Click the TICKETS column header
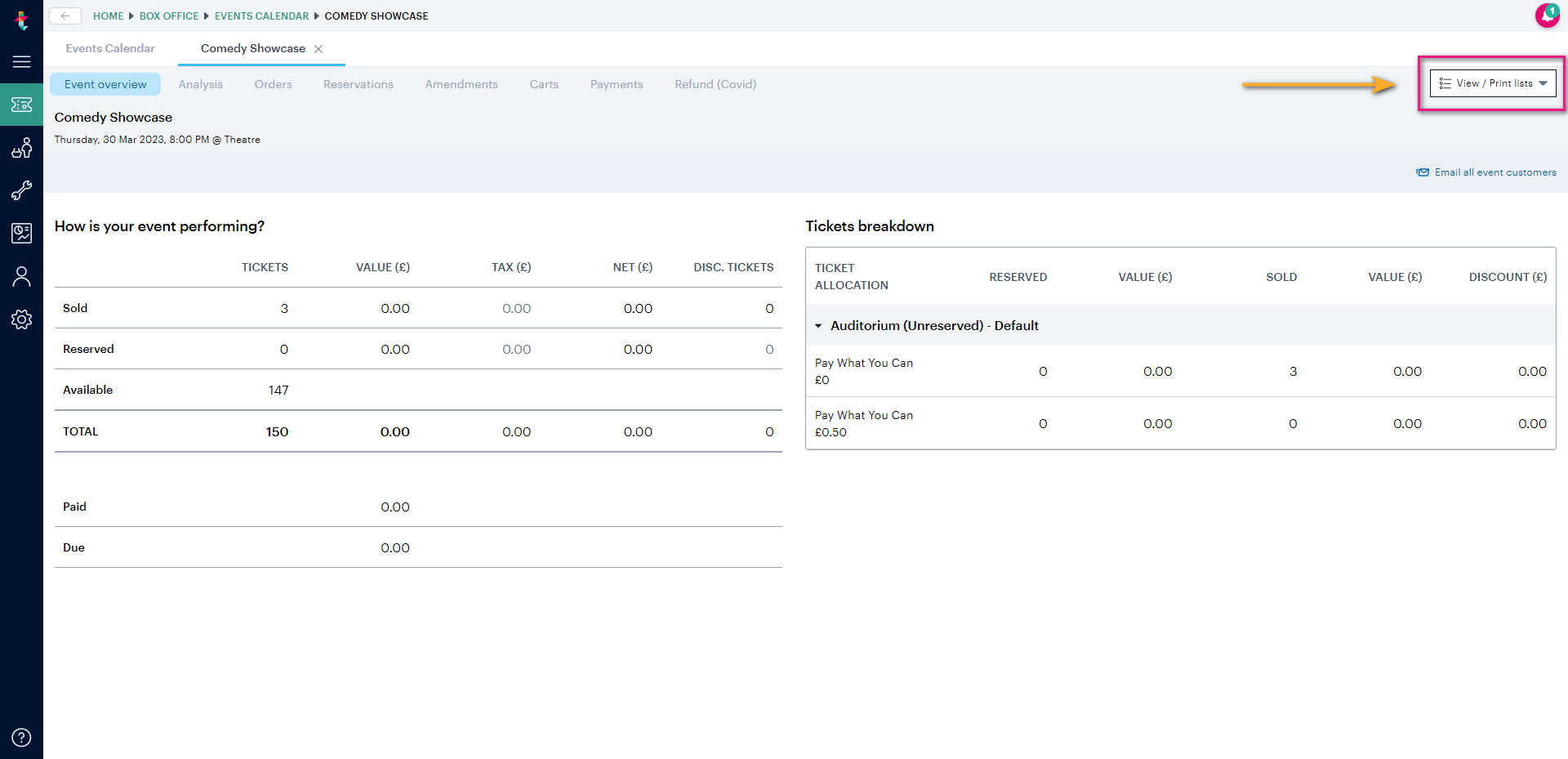This screenshot has height=759, width=1568. pyautogui.click(x=265, y=267)
